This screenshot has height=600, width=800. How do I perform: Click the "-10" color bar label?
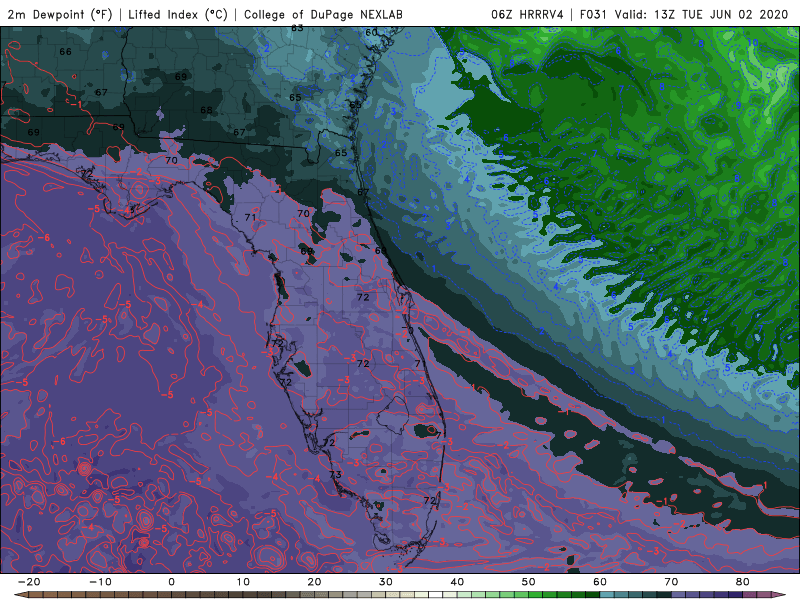100,582
